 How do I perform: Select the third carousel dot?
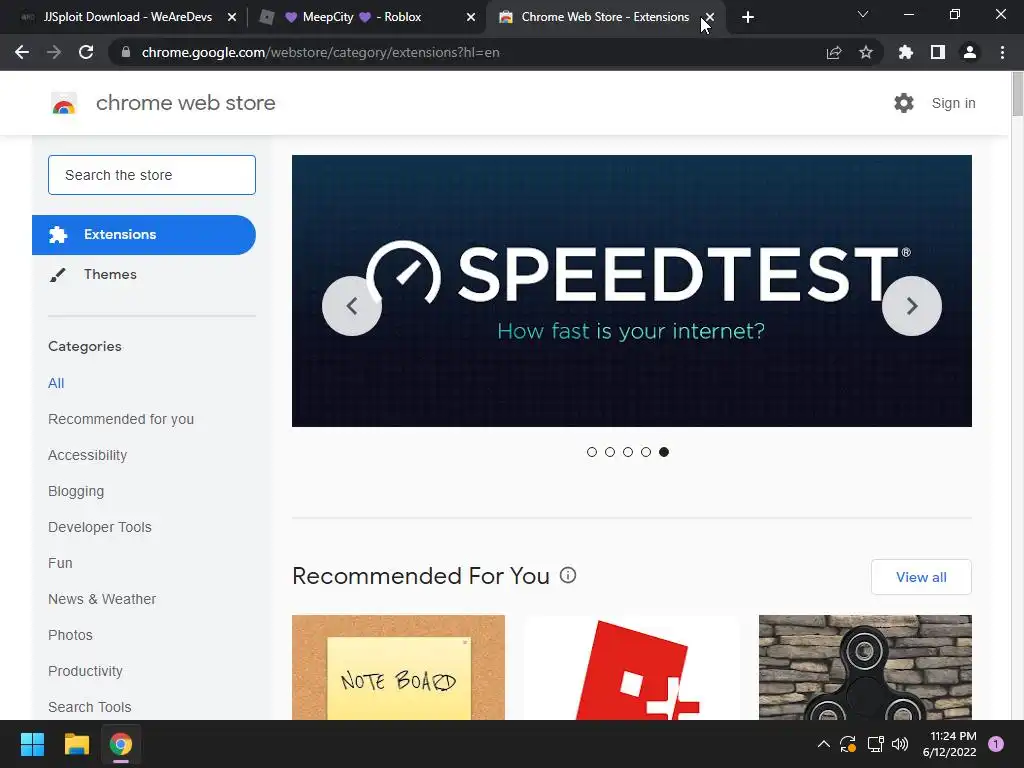click(628, 452)
